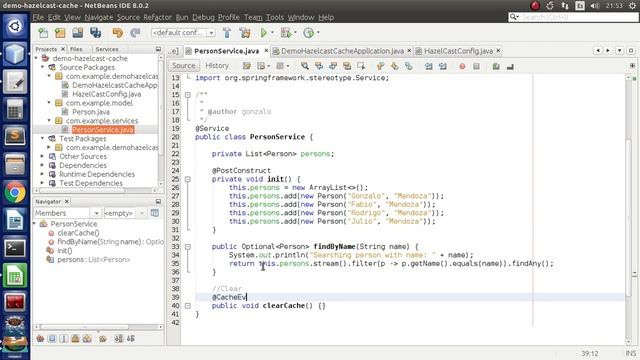Fold the init() method at line 25

coord(188,179)
